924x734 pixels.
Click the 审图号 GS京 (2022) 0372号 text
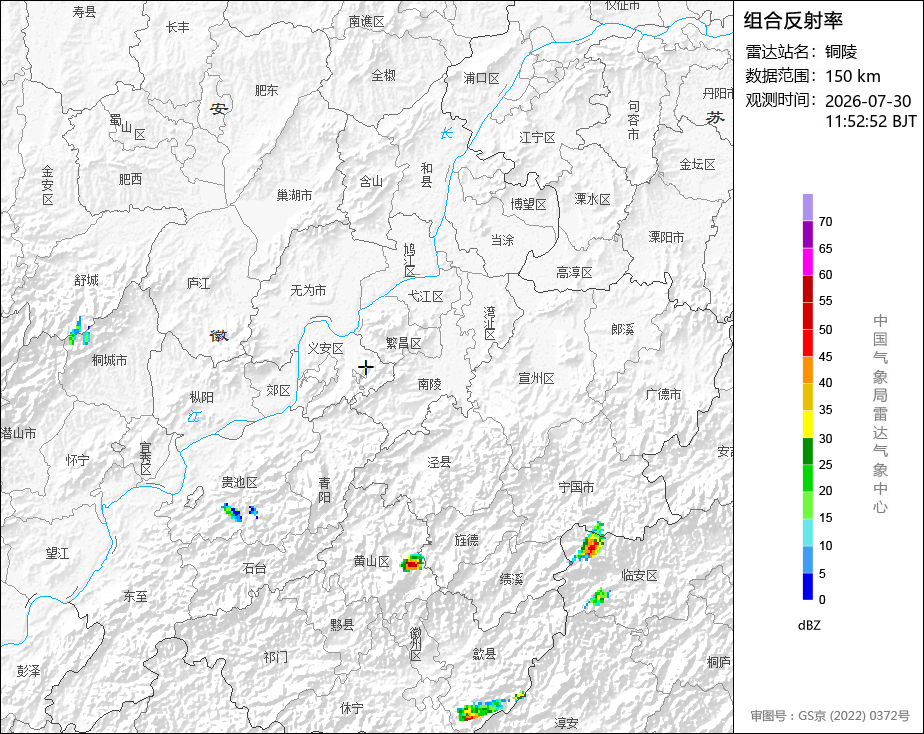click(830, 716)
